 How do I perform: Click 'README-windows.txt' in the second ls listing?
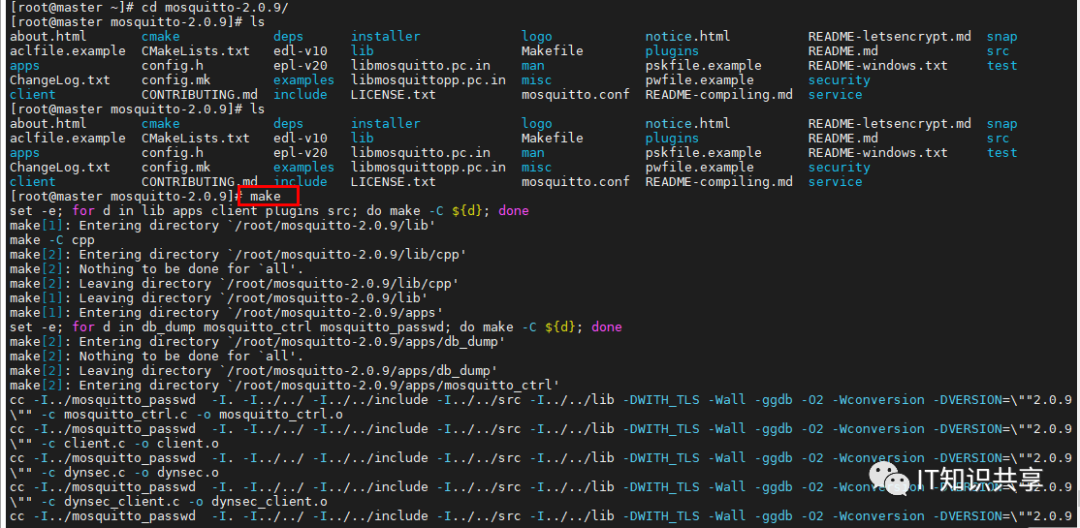pos(878,153)
